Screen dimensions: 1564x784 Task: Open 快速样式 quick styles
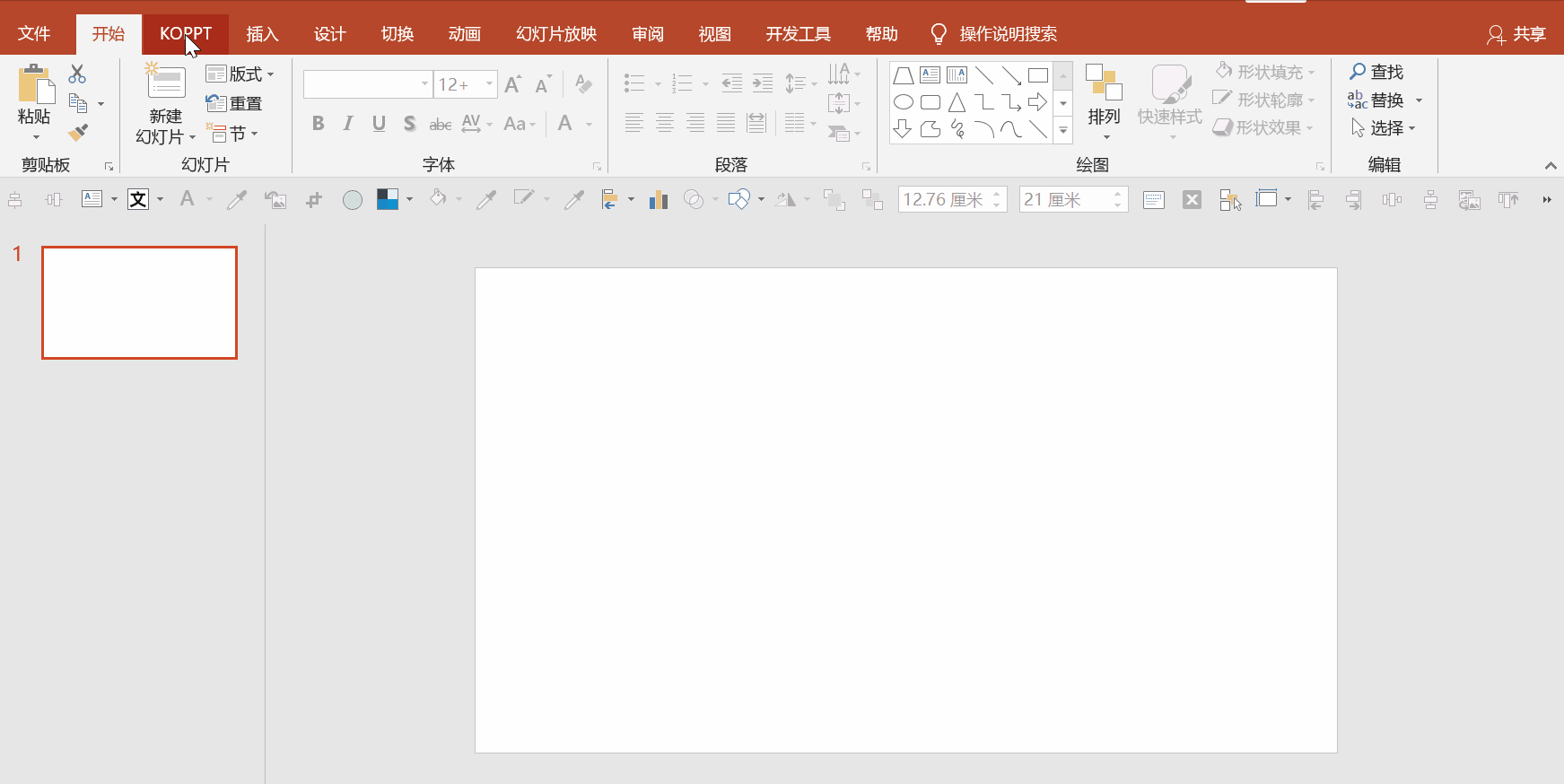tap(1169, 101)
